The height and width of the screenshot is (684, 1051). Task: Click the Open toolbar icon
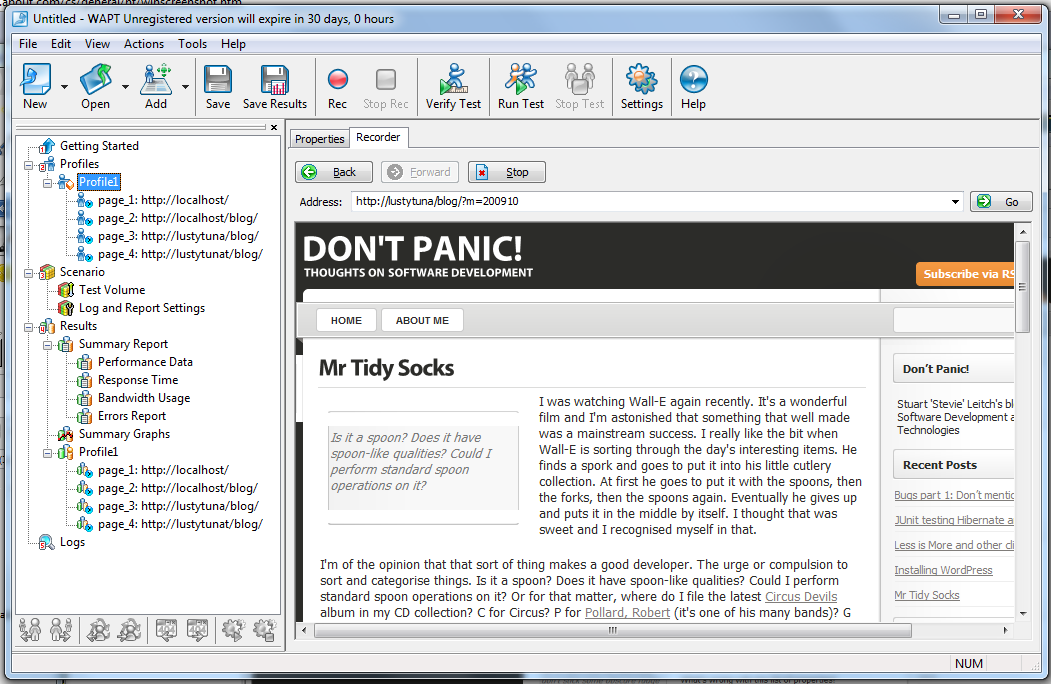coord(96,79)
